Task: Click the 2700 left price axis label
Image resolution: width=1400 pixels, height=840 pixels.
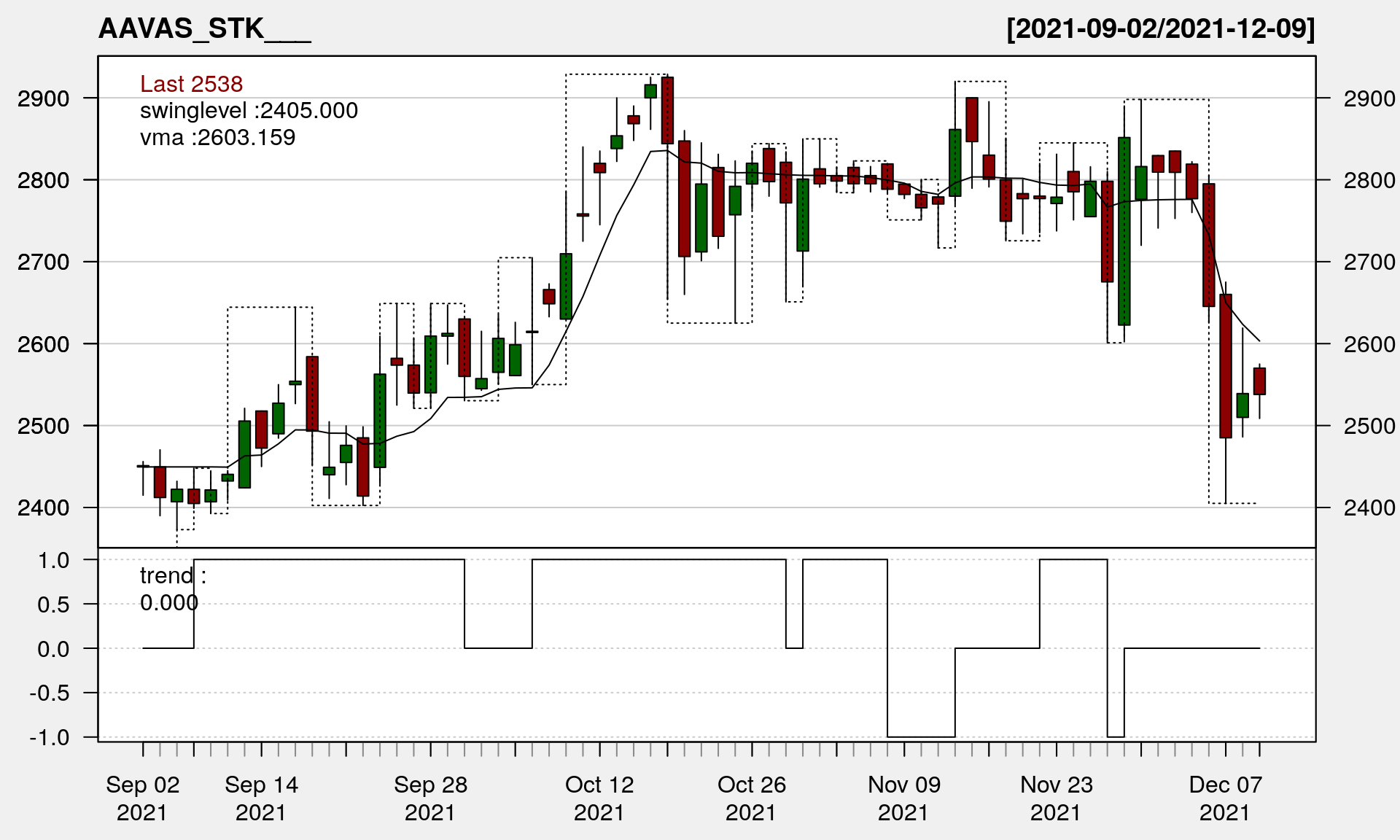Action: [43, 262]
